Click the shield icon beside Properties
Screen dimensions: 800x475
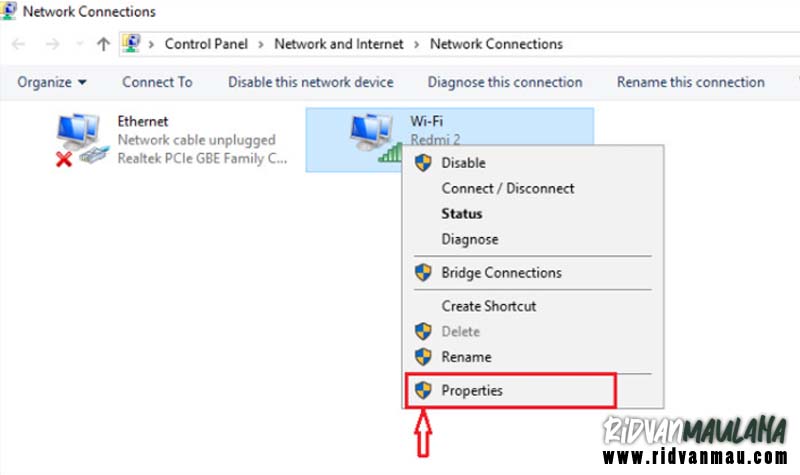click(x=423, y=390)
